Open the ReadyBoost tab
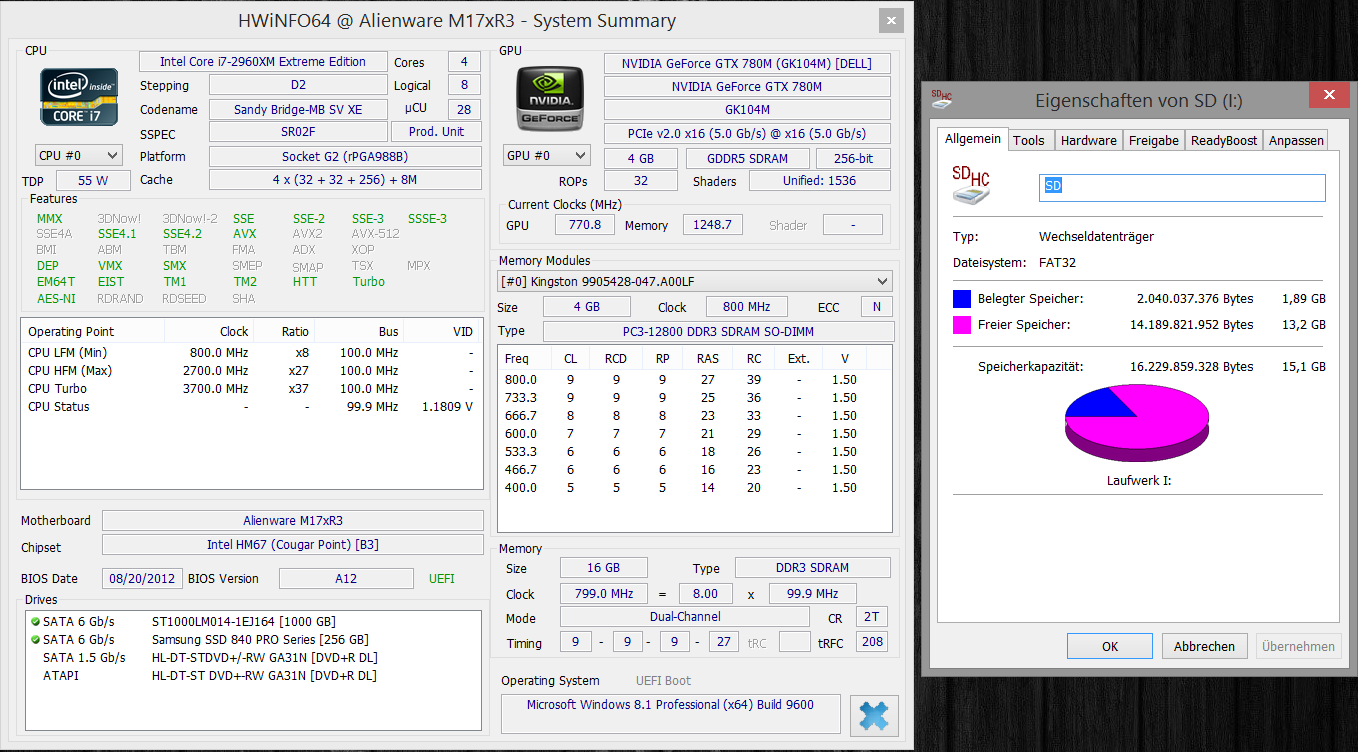The image size is (1358, 752). (x=1223, y=140)
